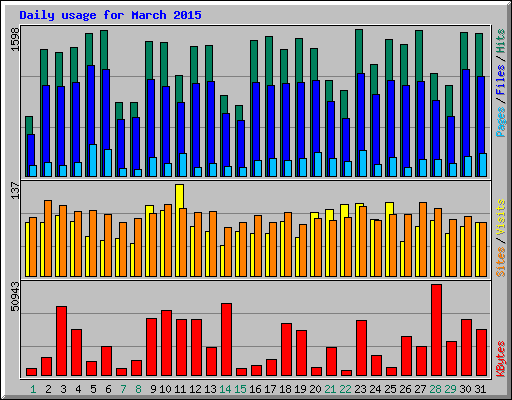The image size is (512, 400).
Task: Click day label 25
Action: [x=390, y=389]
